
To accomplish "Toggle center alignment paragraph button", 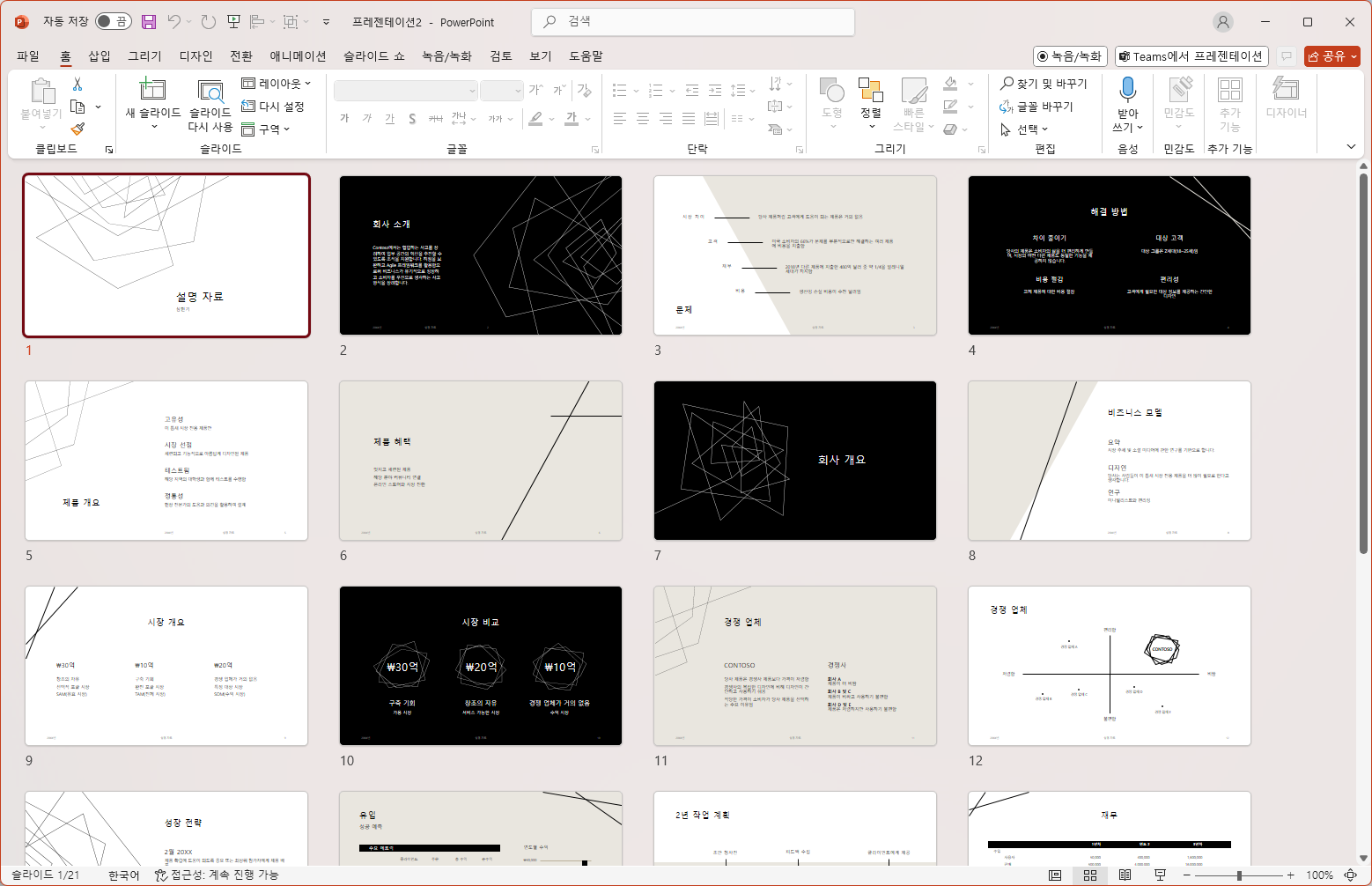I will point(643,118).
